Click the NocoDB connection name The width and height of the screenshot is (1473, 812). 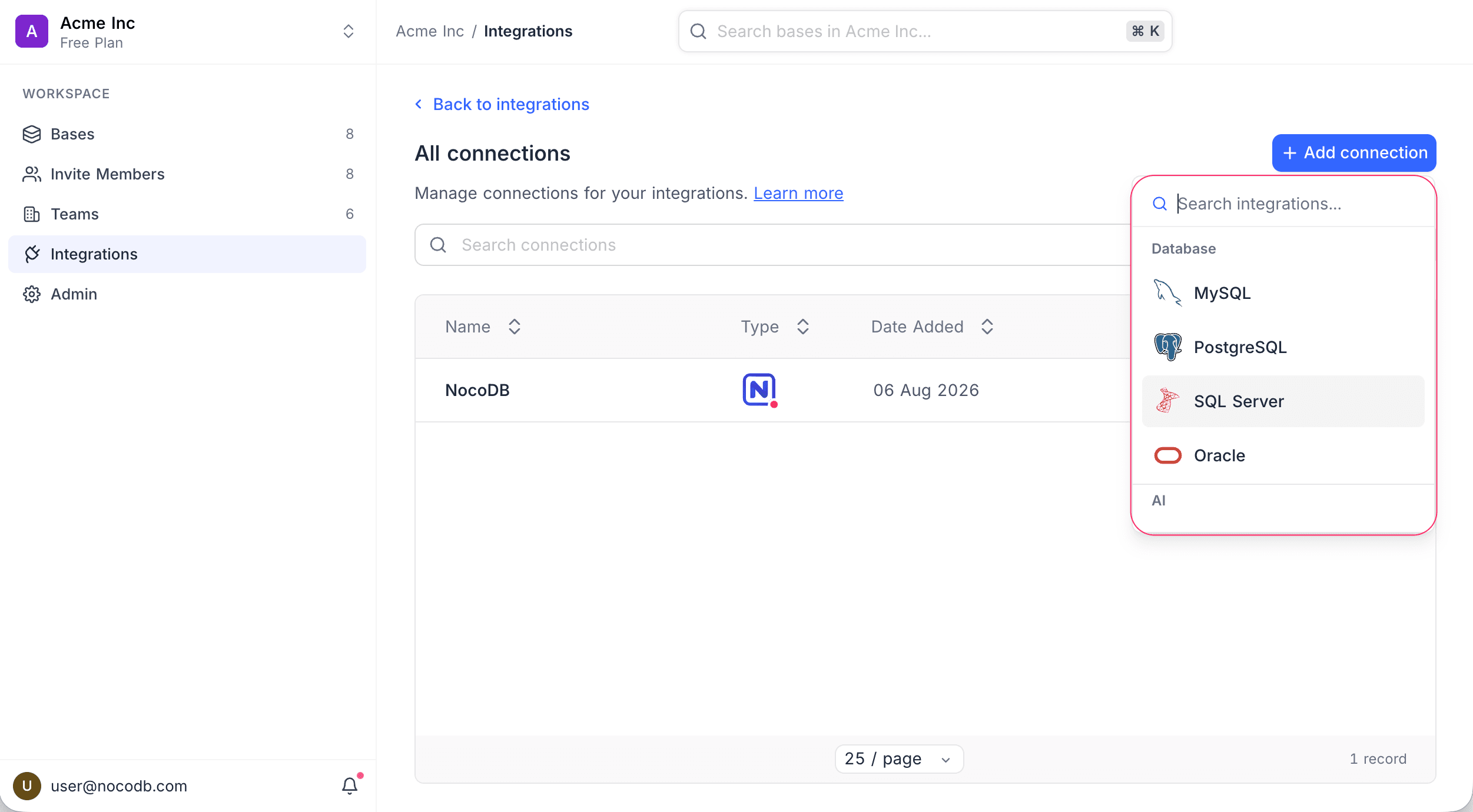click(477, 390)
